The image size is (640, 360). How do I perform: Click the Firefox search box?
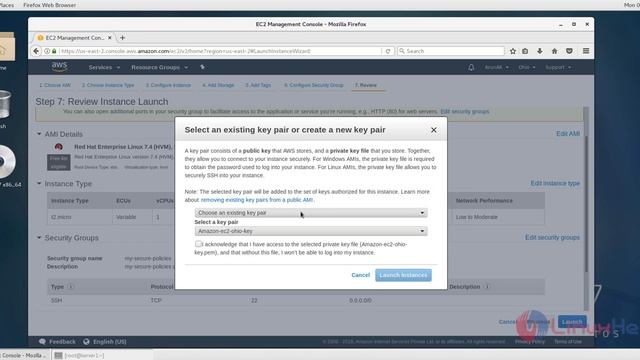tap(451, 51)
